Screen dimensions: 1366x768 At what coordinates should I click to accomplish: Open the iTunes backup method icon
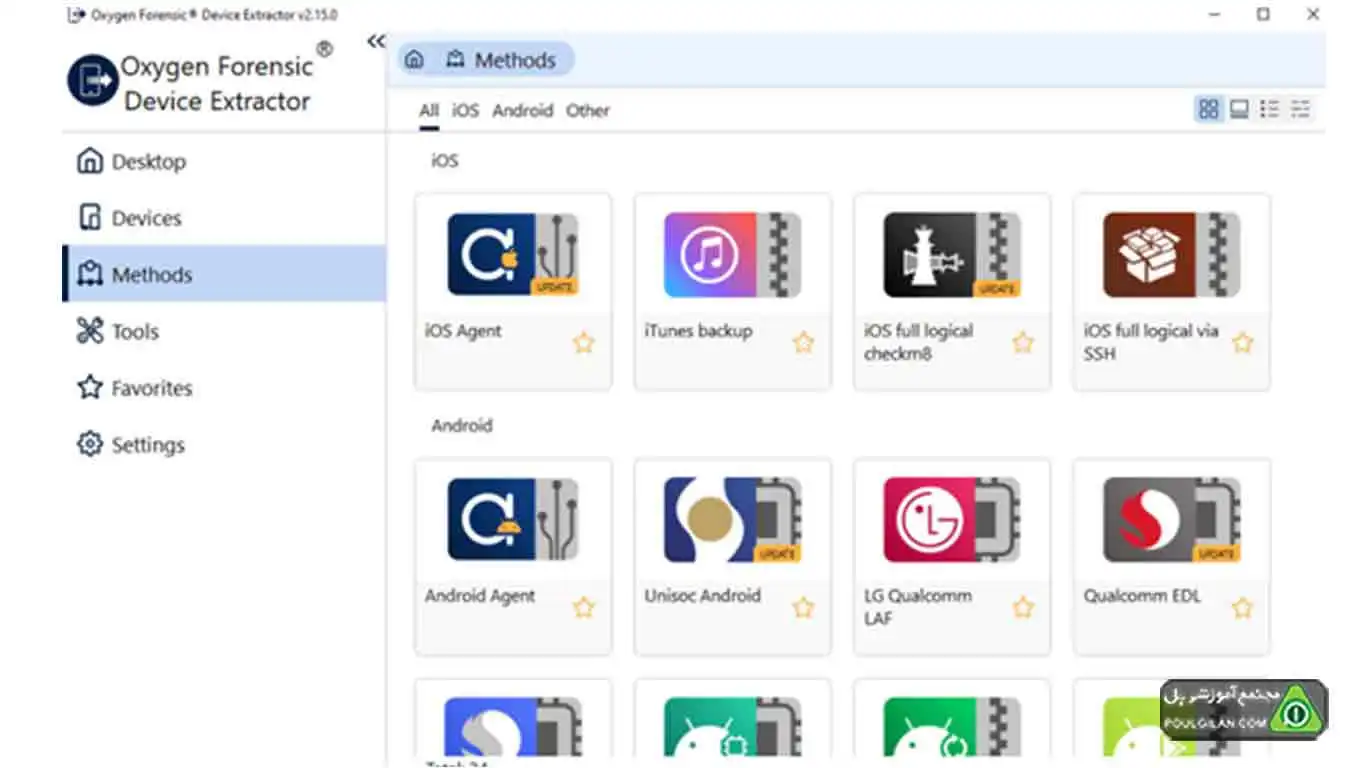[x=732, y=254]
